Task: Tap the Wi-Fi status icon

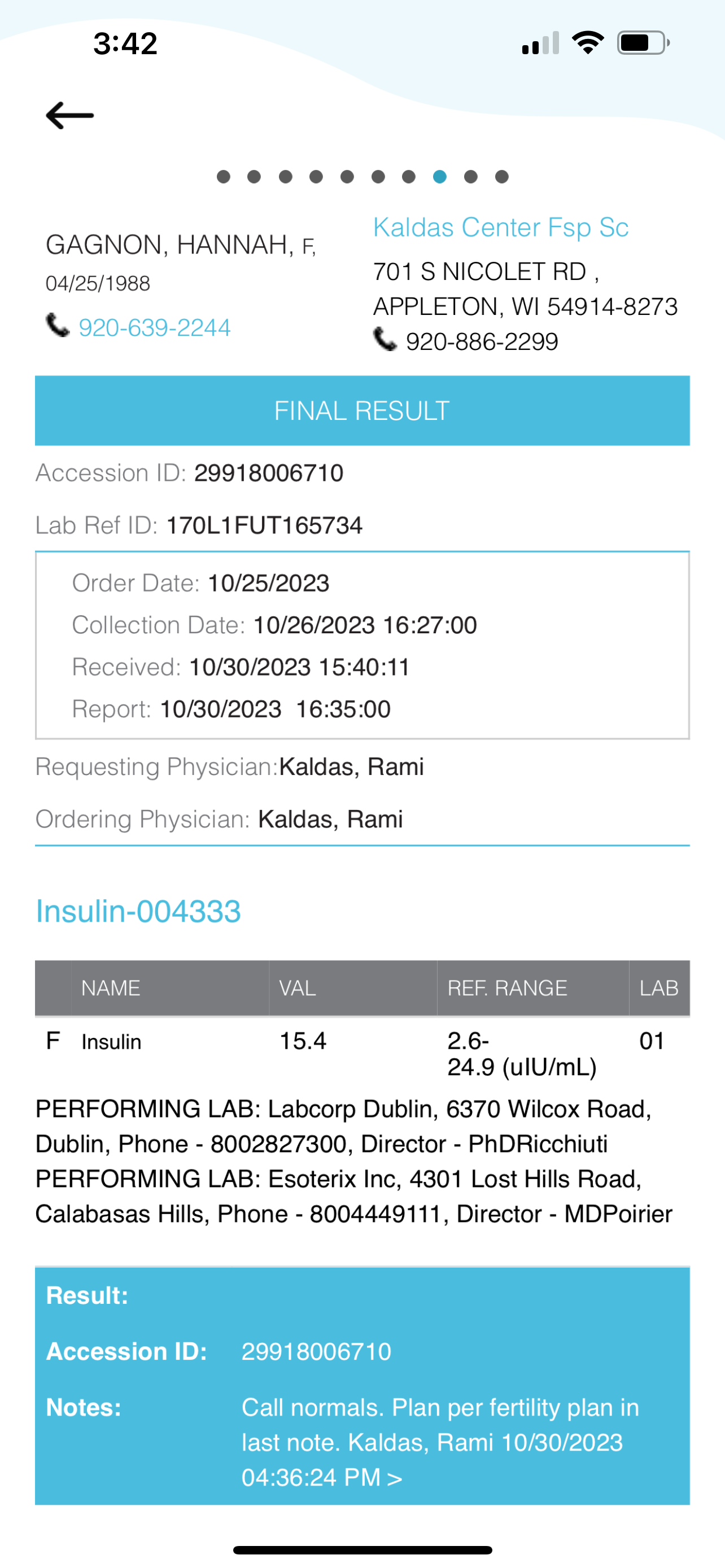Action: click(x=587, y=43)
